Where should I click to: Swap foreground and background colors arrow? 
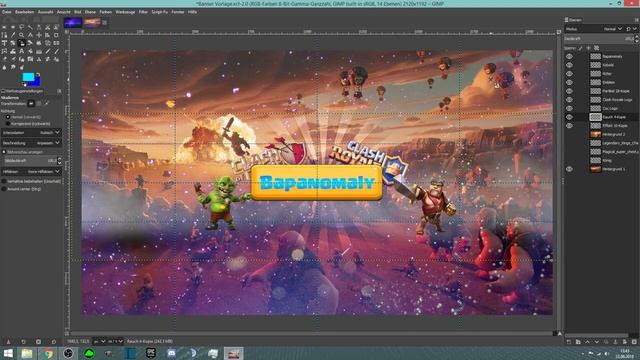pyautogui.click(x=38, y=74)
